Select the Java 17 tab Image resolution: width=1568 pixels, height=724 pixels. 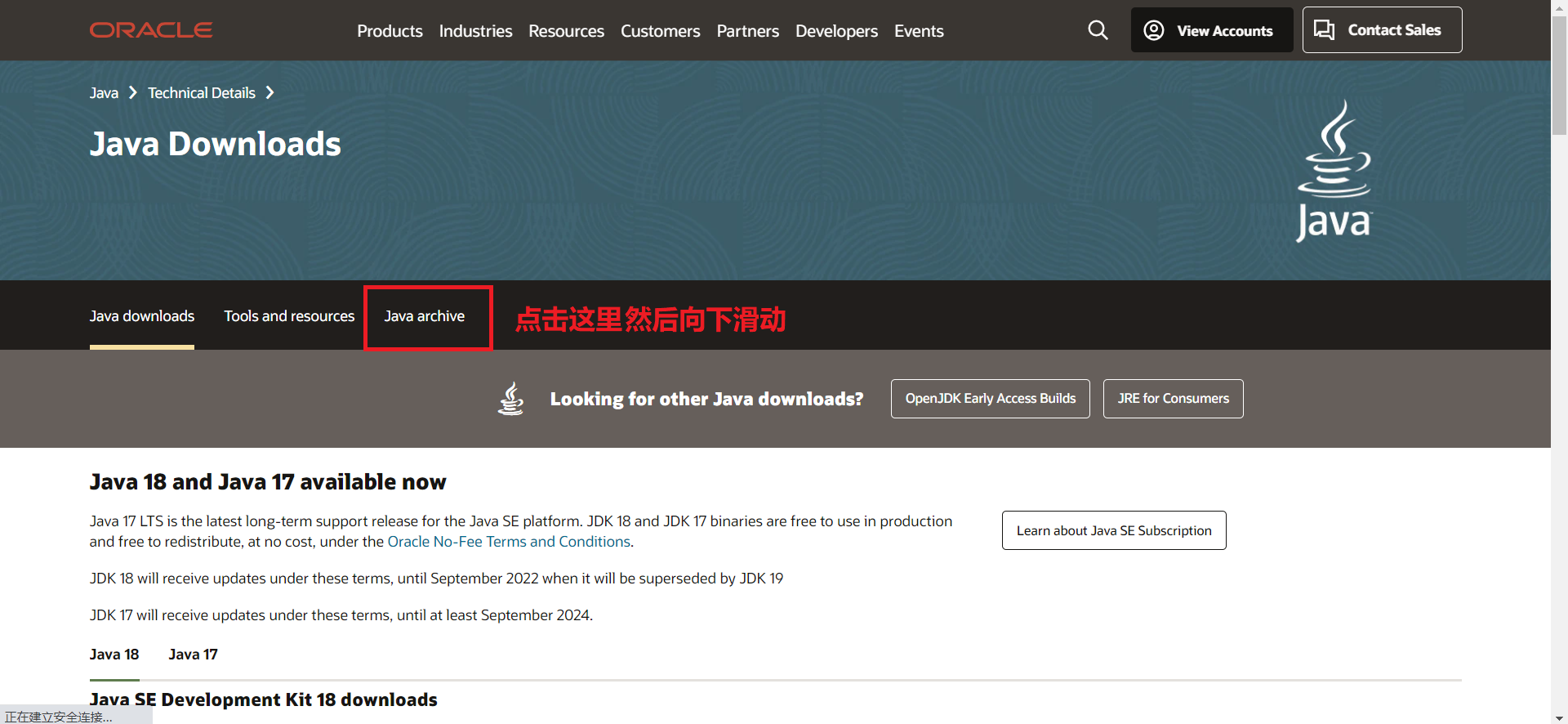click(193, 655)
